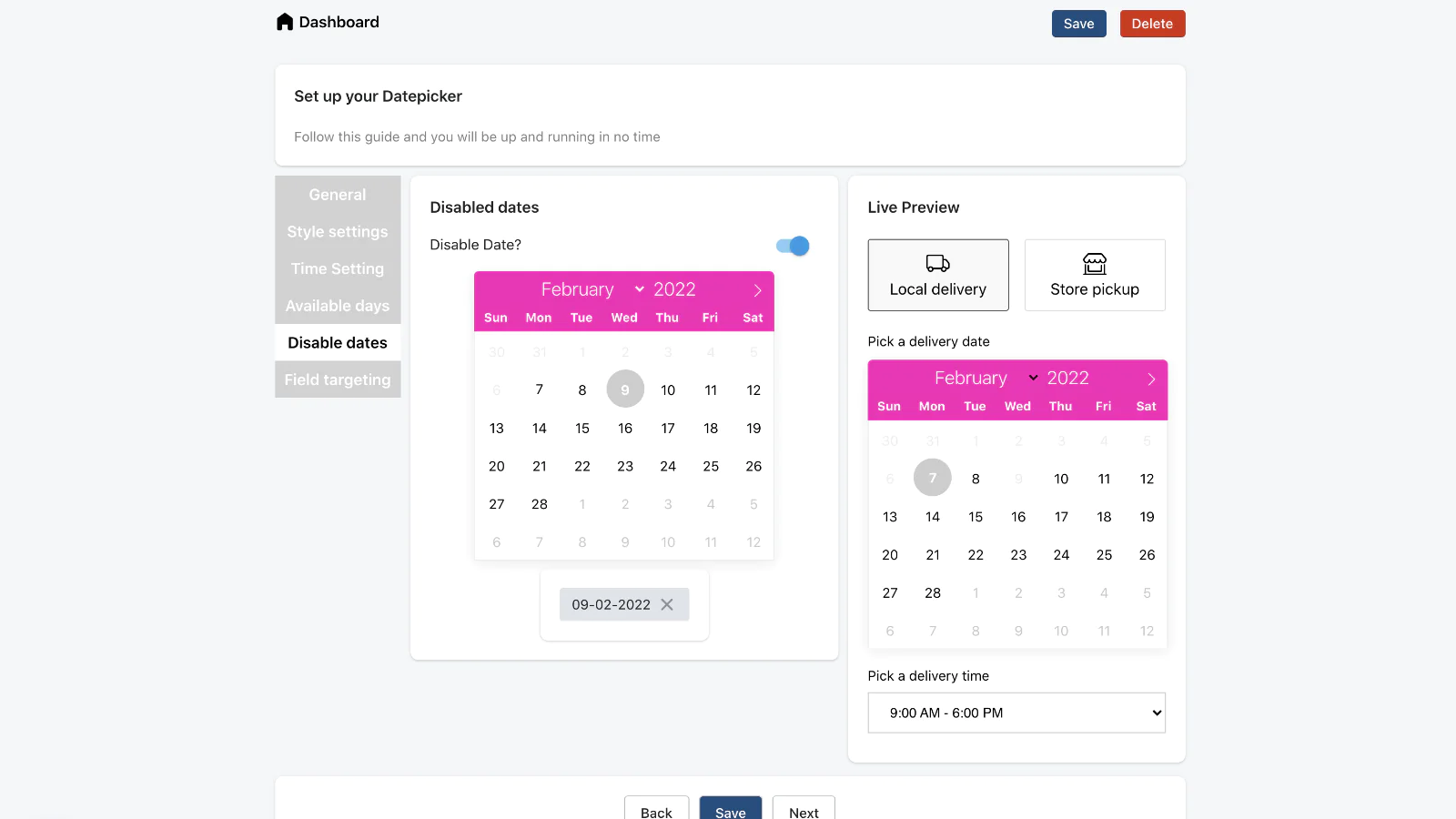
Task: Click the Local delivery truck icon
Action: click(x=937, y=264)
